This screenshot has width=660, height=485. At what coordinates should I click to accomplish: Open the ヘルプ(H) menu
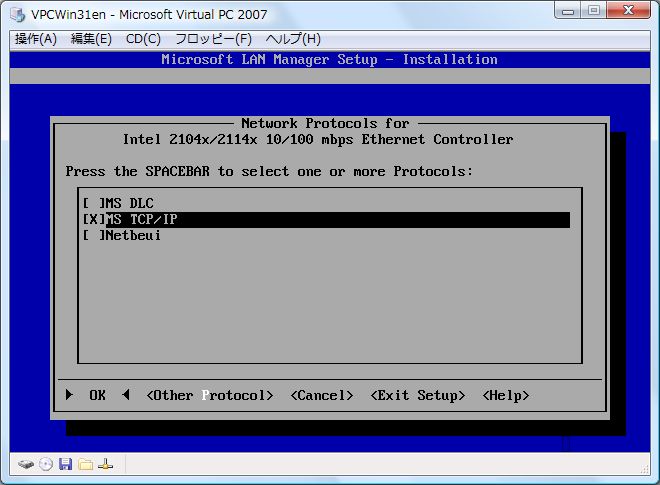click(x=293, y=39)
